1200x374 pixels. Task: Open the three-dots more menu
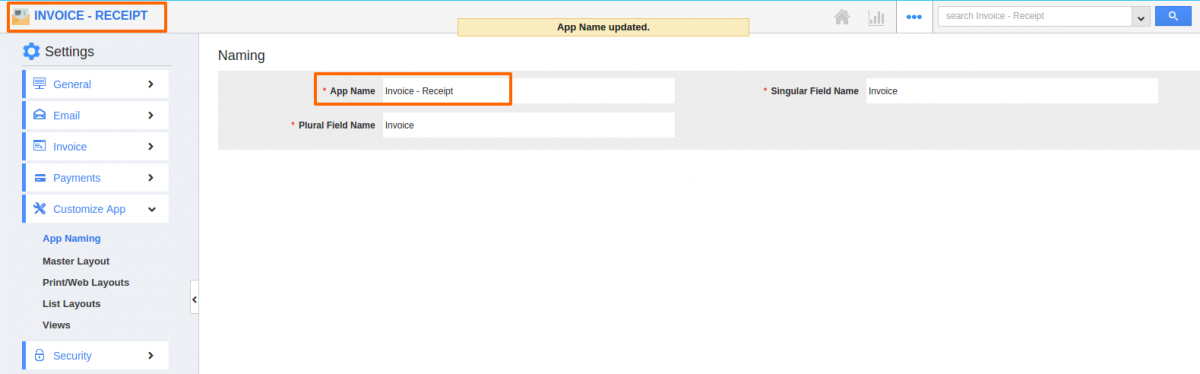coord(914,17)
